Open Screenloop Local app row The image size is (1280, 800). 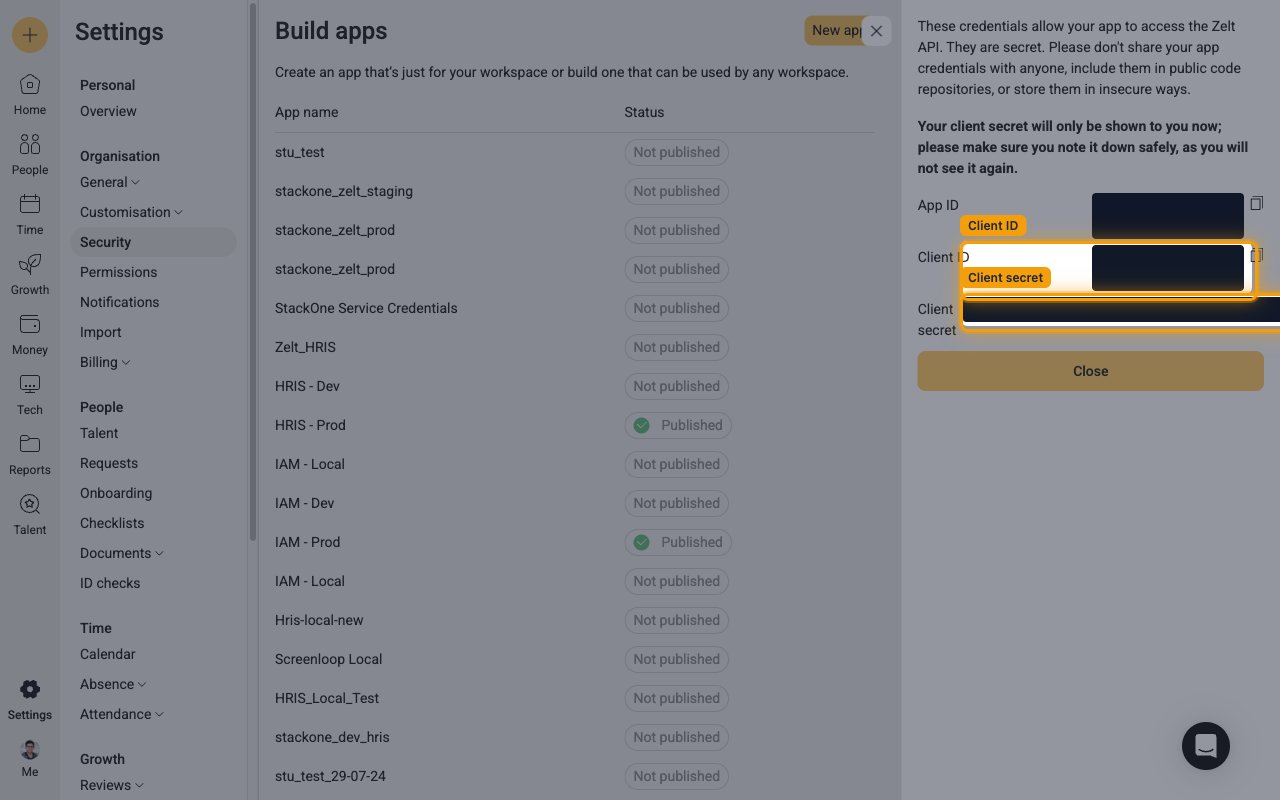point(574,659)
